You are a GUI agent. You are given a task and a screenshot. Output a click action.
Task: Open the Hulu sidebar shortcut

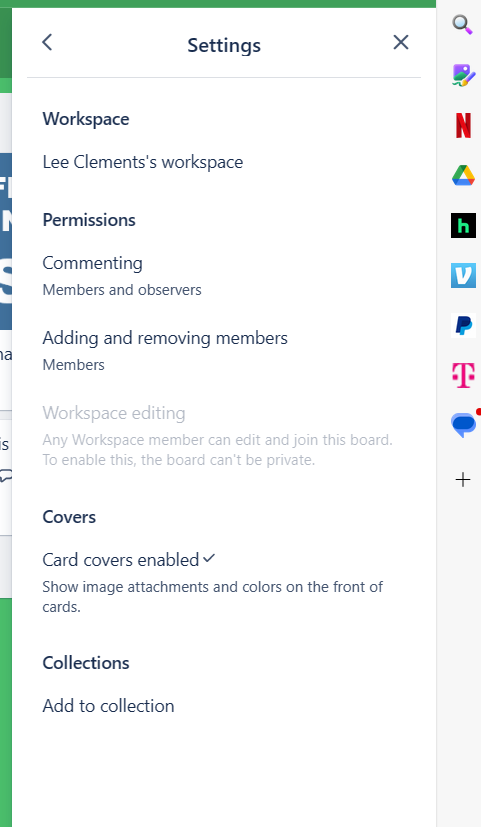[464, 225]
